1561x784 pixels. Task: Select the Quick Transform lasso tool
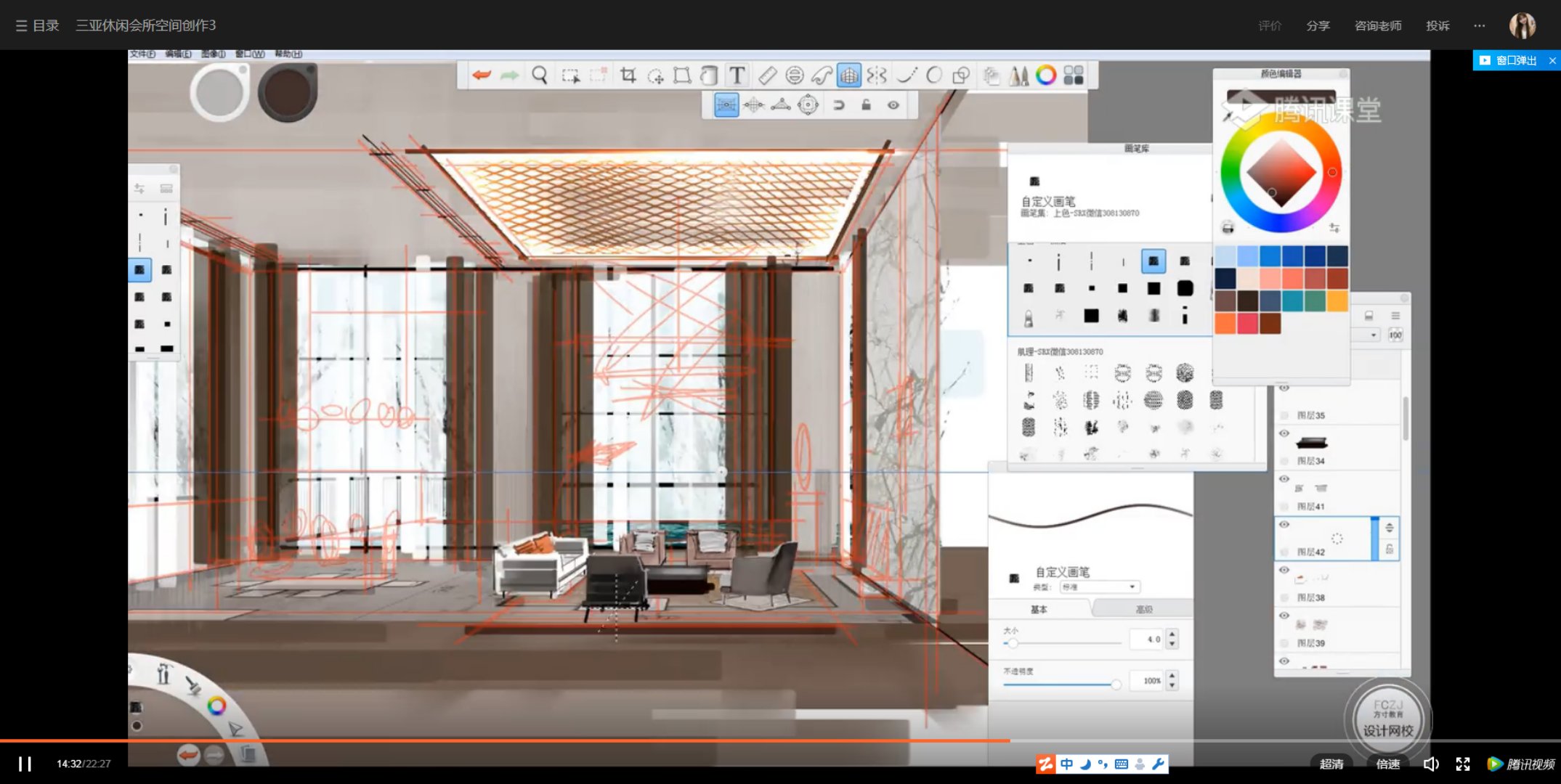tap(656, 75)
